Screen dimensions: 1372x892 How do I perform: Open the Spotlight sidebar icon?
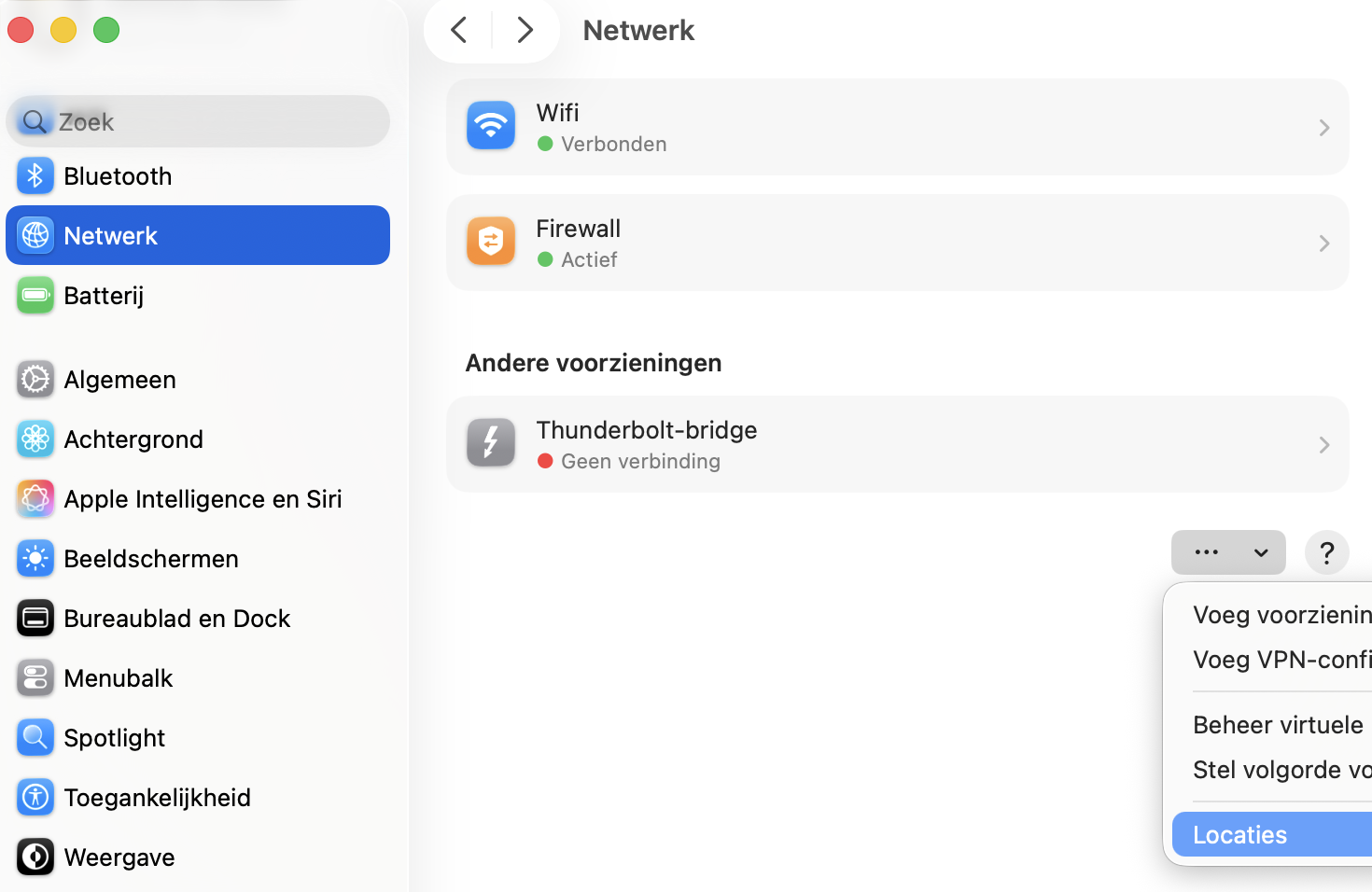click(x=35, y=737)
